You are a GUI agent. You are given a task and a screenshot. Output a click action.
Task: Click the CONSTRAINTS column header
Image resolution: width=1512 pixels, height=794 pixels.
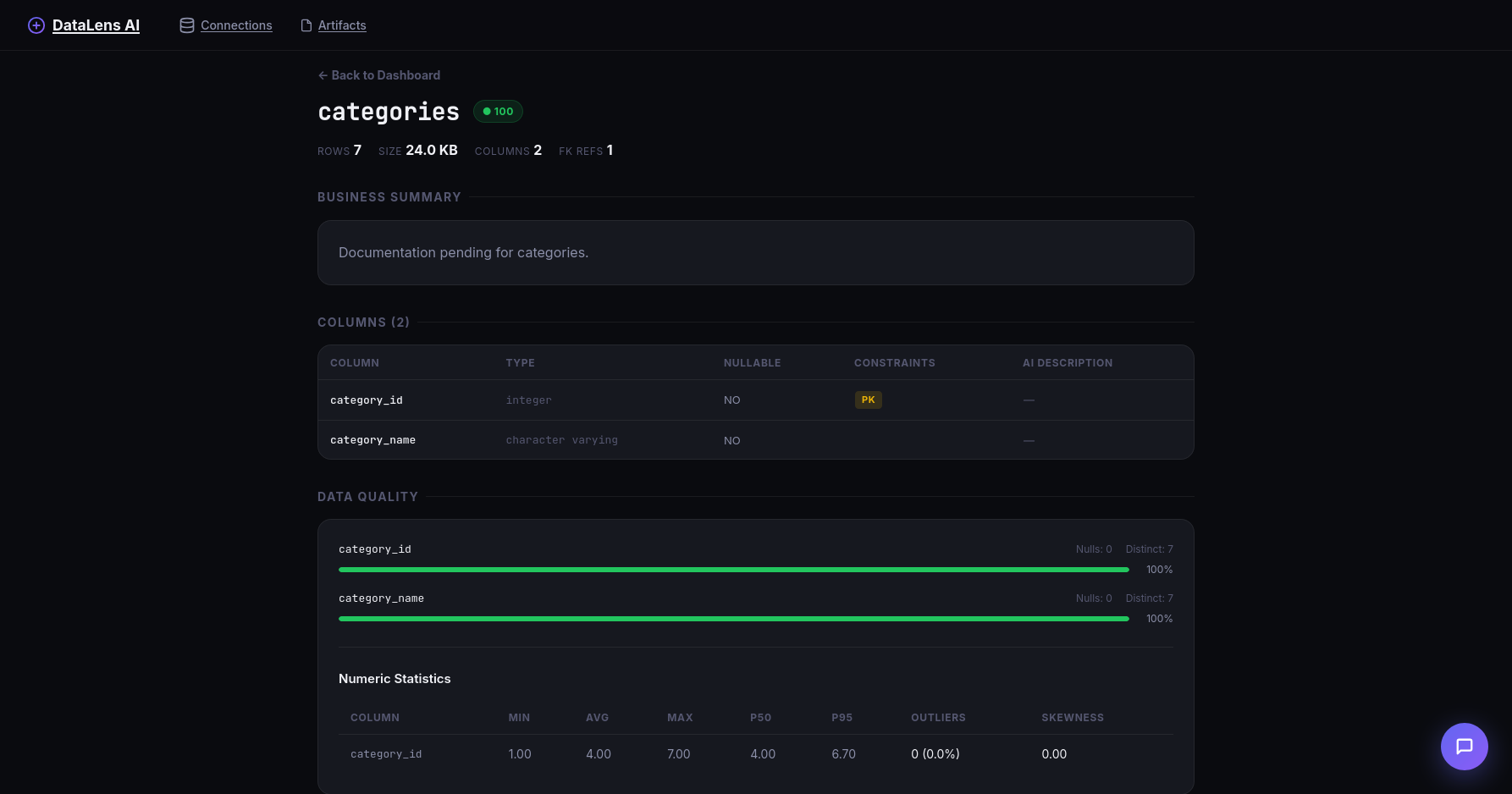click(x=894, y=363)
